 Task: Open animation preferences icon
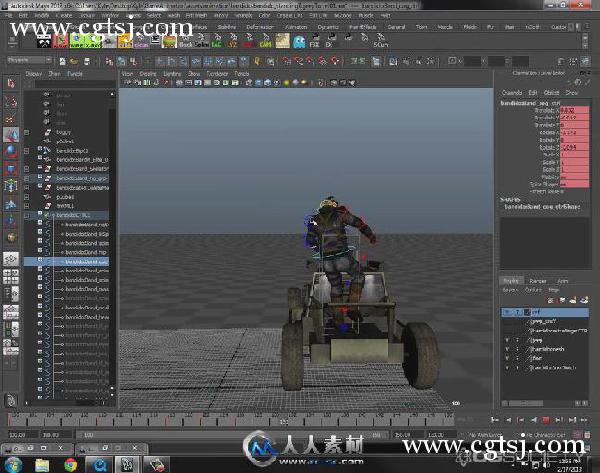pyautogui.click(x=587, y=435)
